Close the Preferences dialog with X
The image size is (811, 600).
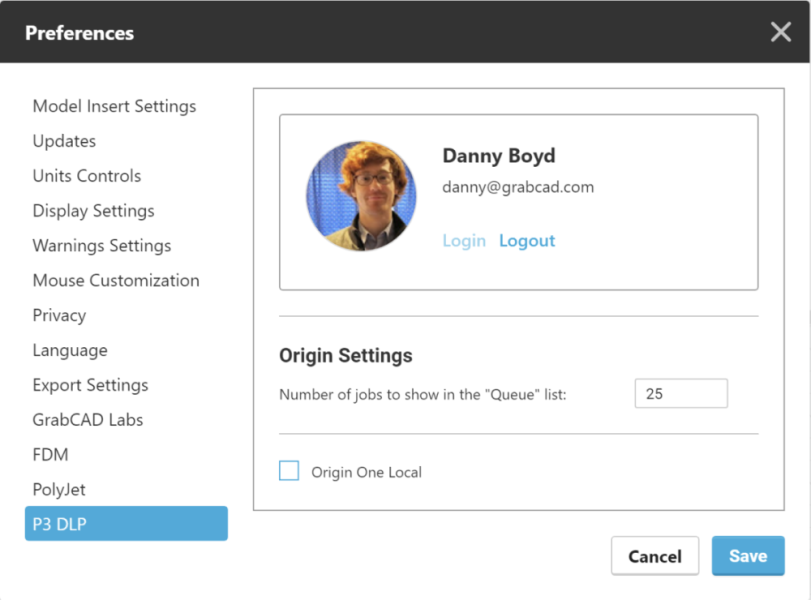pos(780,32)
